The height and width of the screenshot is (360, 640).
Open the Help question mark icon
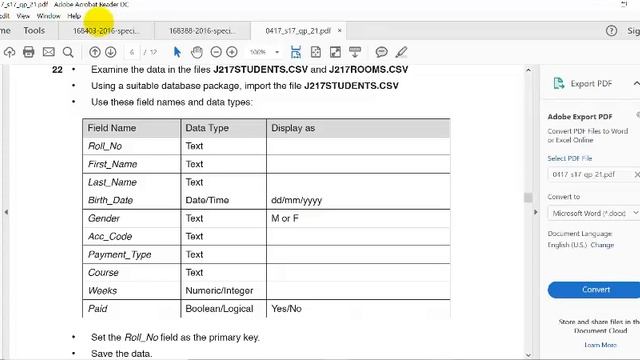pyautogui.click(x=611, y=31)
